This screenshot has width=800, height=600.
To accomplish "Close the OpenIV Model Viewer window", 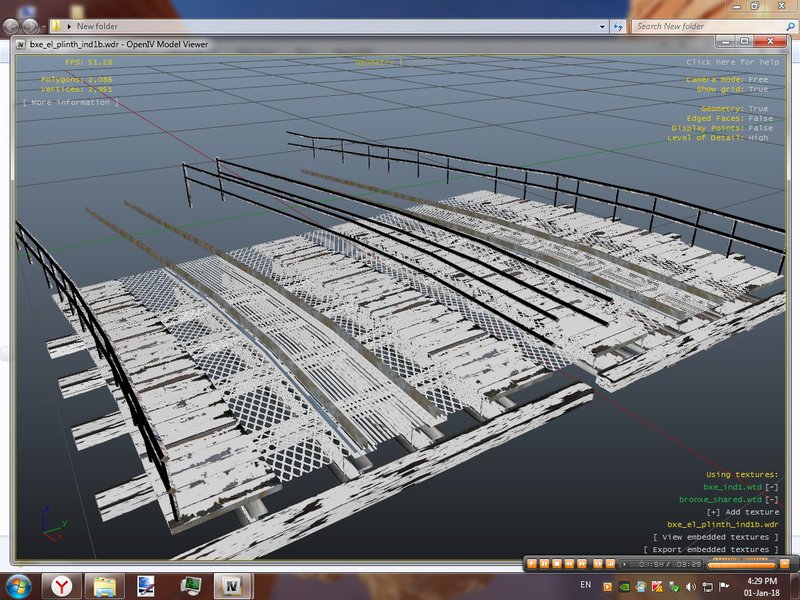I will pyautogui.click(x=769, y=41).
